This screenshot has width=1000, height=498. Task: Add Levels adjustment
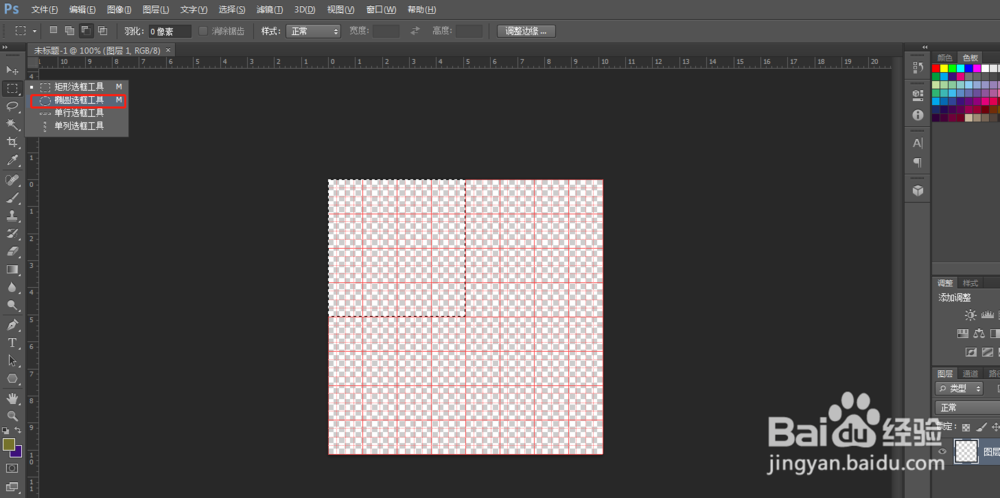(988, 315)
